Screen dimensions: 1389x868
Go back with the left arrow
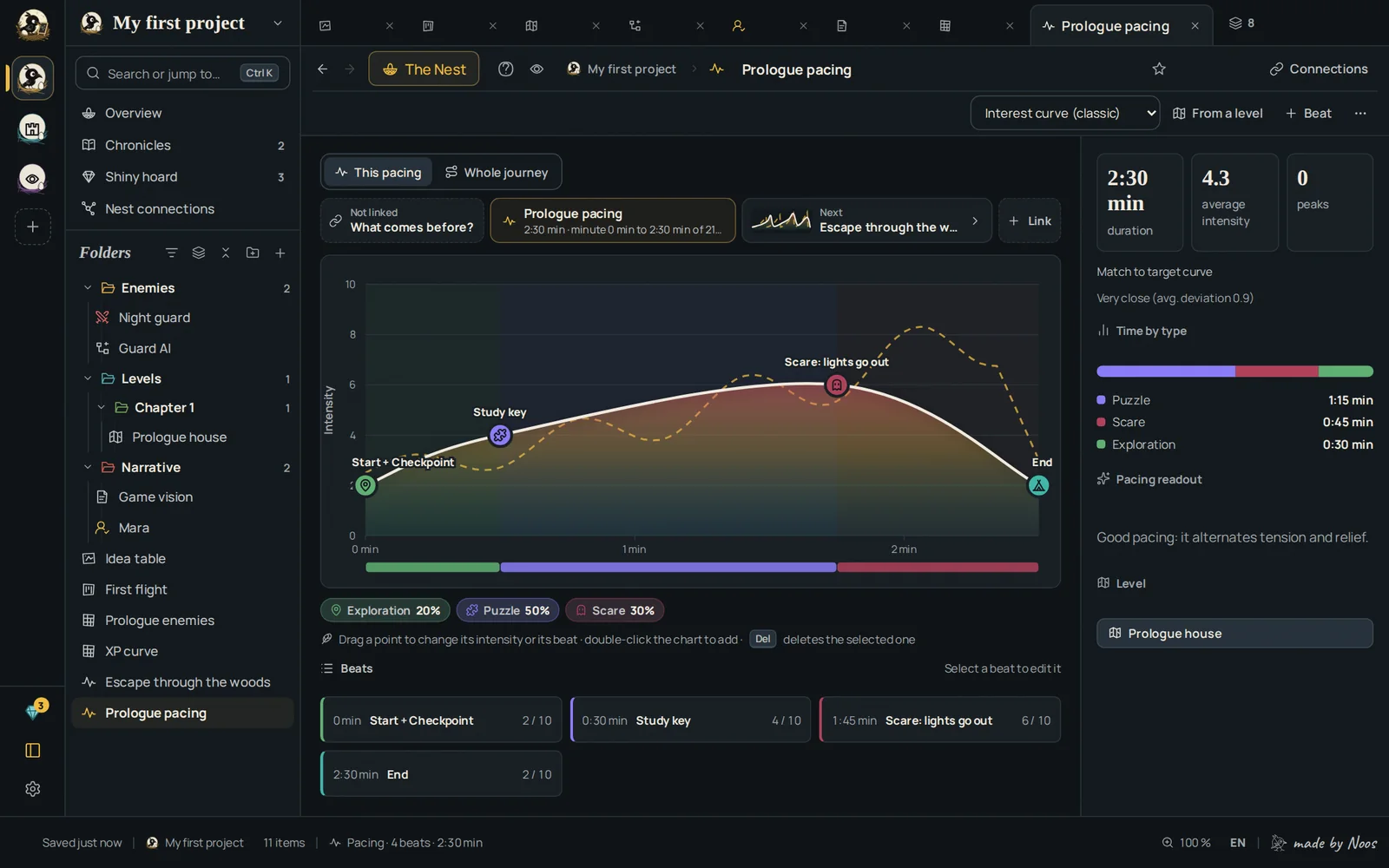point(322,69)
